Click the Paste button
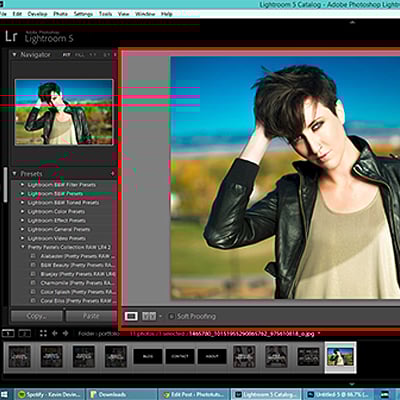 pos(91,316)
